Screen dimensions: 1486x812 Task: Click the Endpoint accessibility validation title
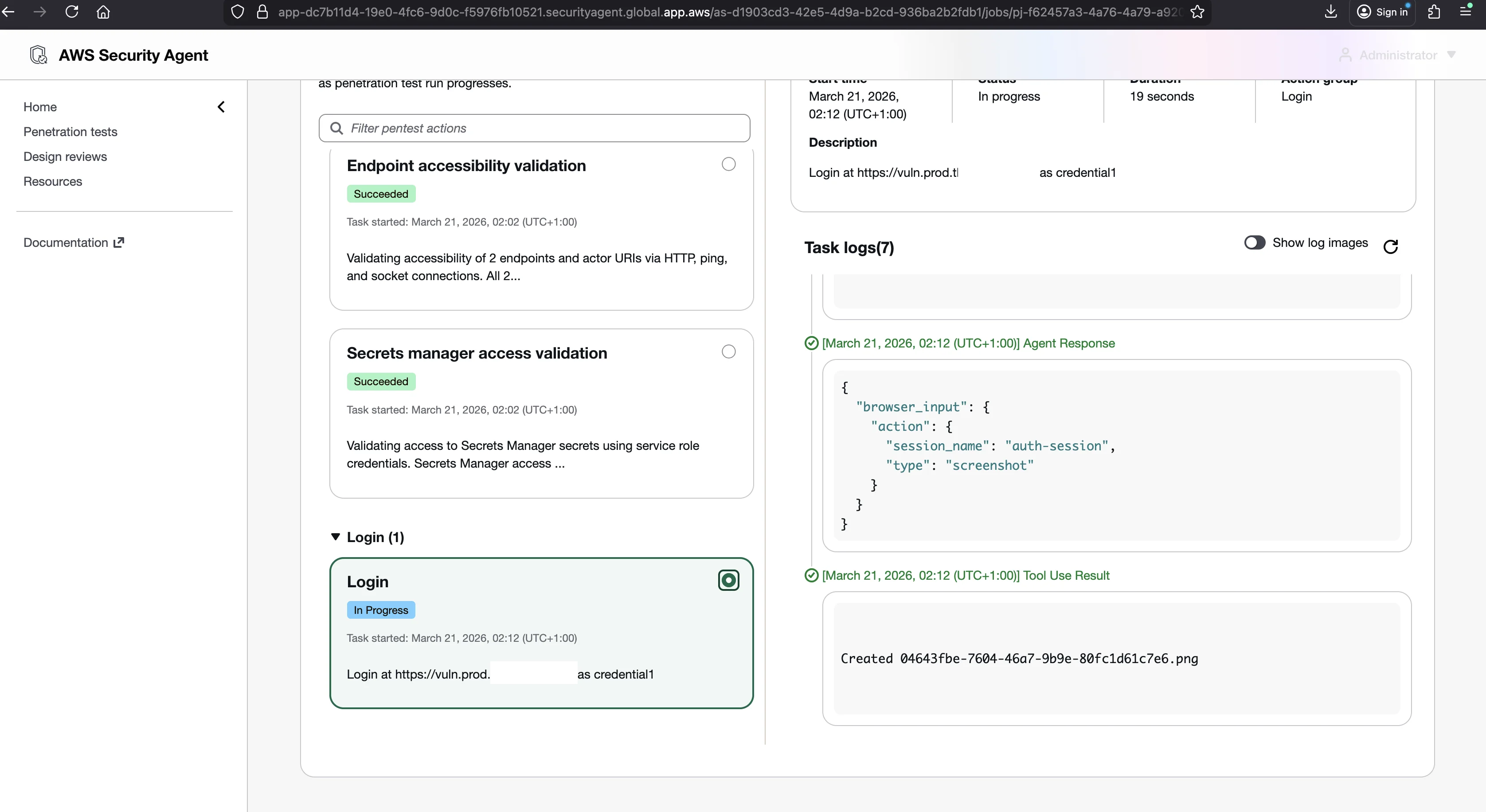click(466, 165)
